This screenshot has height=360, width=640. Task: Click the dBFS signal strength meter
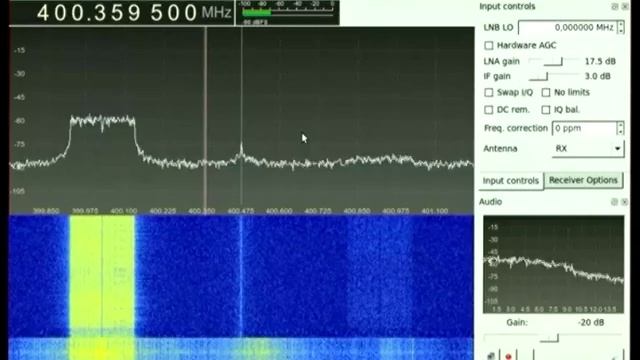(287, 12)
